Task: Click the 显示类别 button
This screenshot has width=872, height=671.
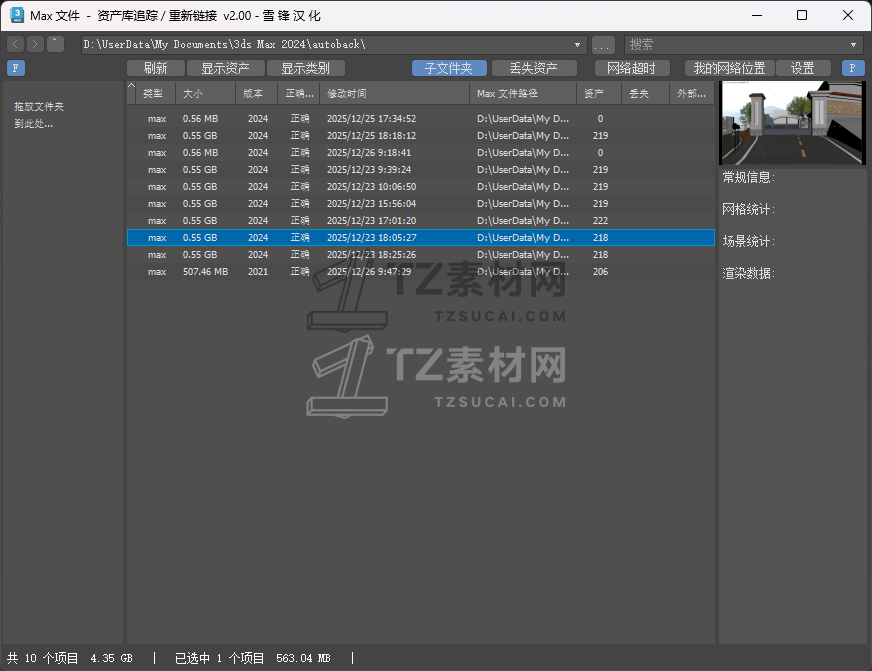Action: [x=307, y=68]
